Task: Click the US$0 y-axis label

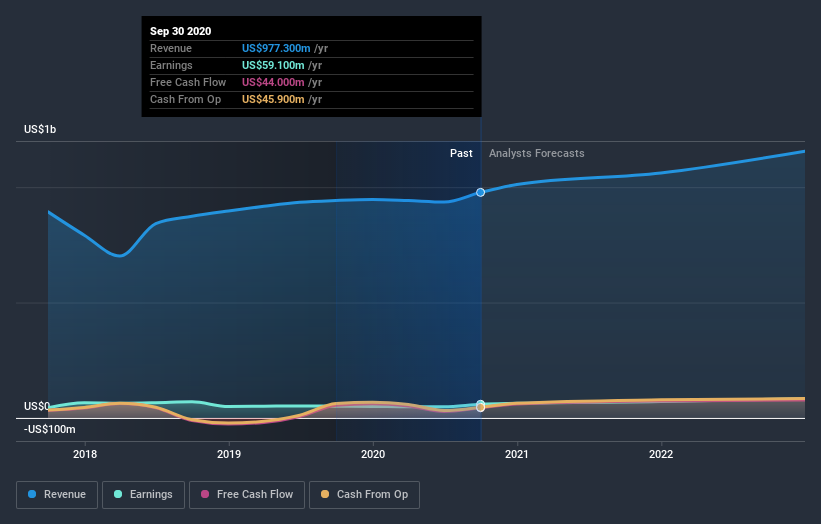Action: tap(37, 406)
